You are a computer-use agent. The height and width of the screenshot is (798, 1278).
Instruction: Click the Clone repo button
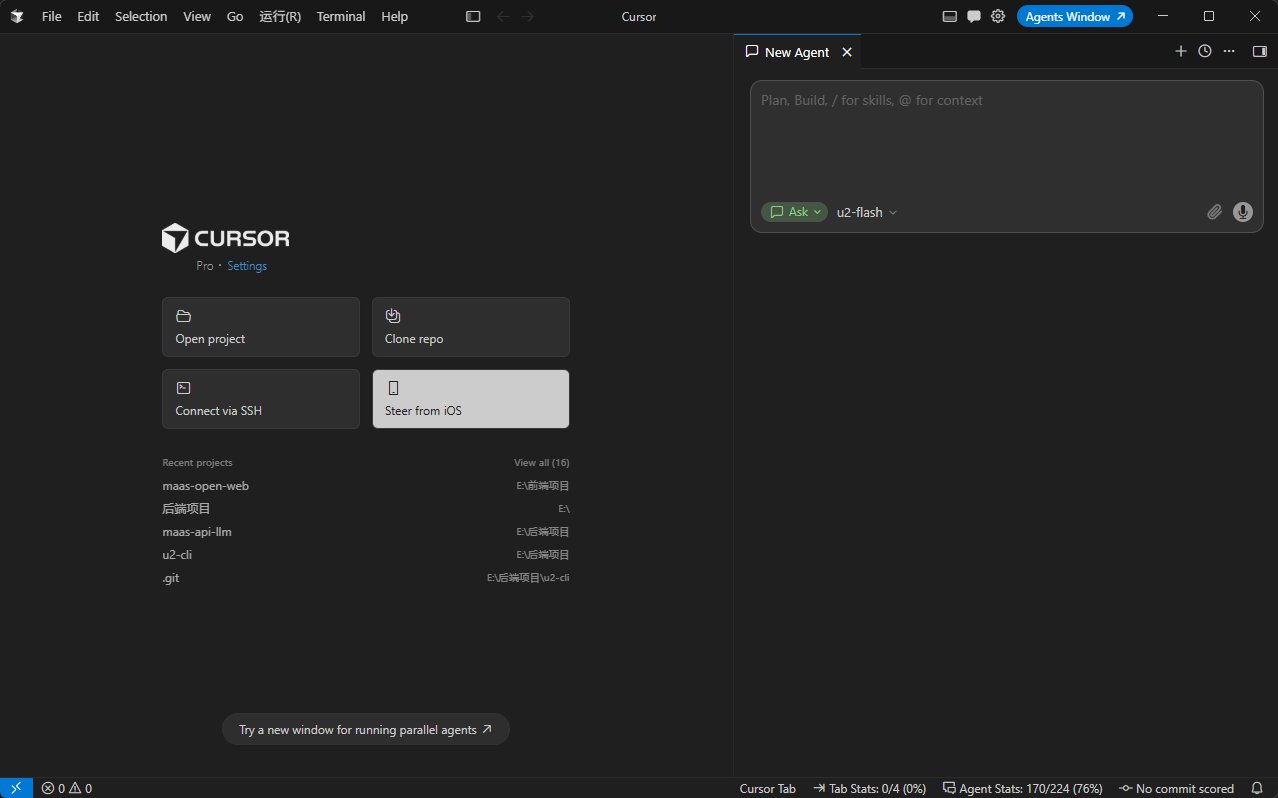click(x=471, y=327)
